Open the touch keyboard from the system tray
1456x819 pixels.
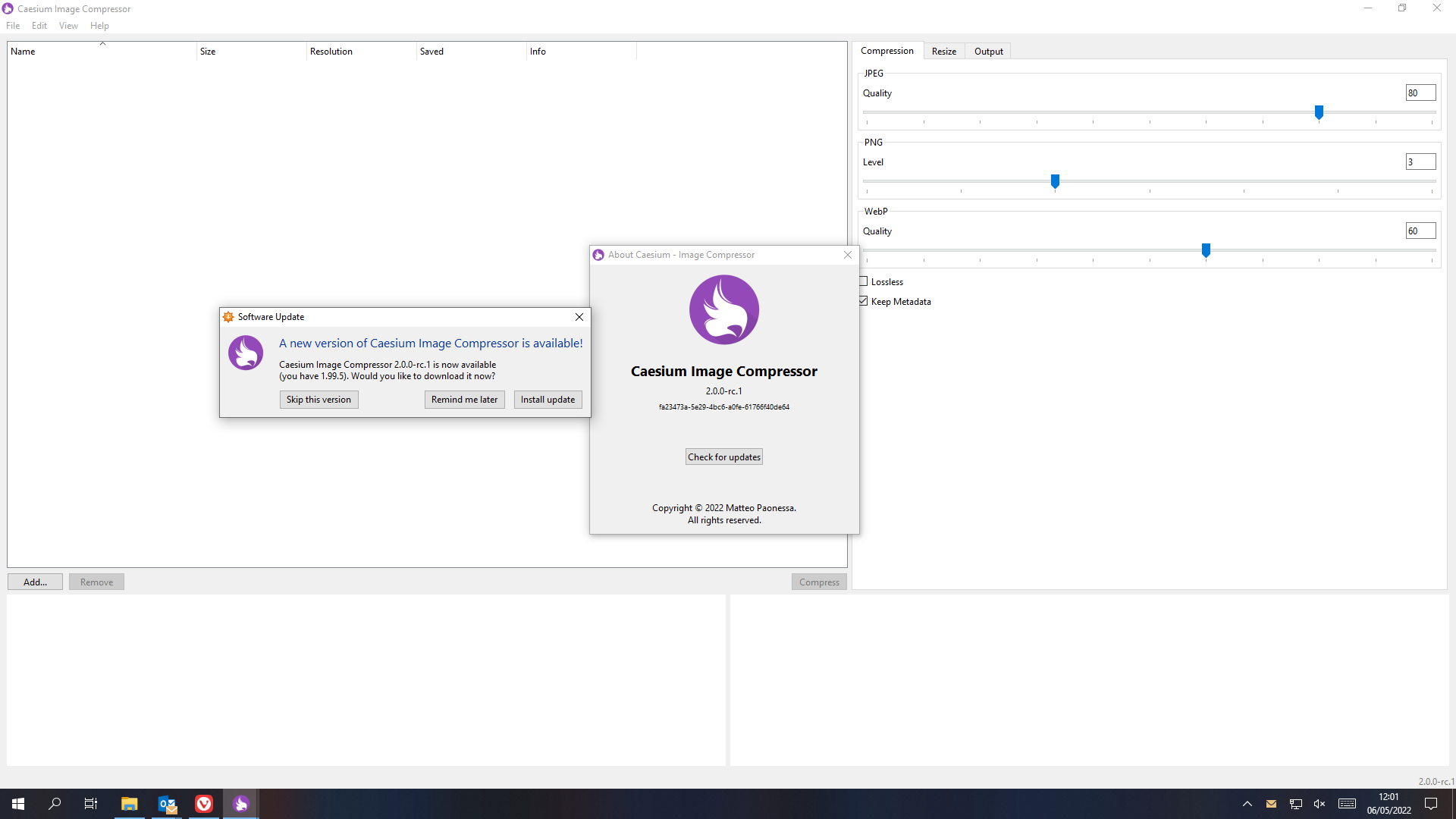(1347, 803)
